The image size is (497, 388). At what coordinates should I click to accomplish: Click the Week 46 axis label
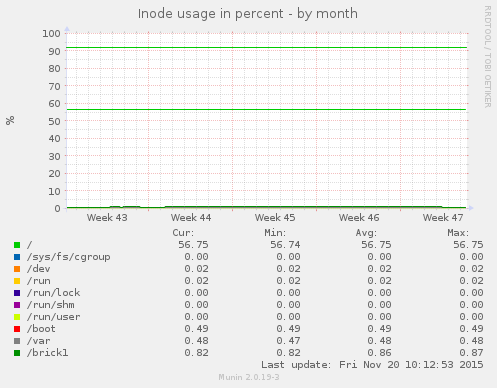pos(359,218)
